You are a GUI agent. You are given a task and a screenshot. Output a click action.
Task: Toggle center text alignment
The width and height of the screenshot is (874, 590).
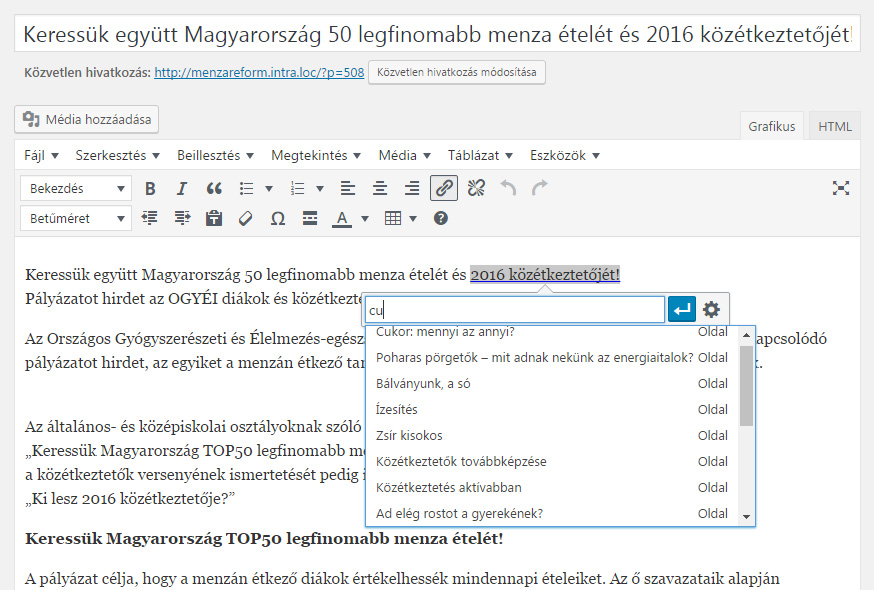[380, 188]
